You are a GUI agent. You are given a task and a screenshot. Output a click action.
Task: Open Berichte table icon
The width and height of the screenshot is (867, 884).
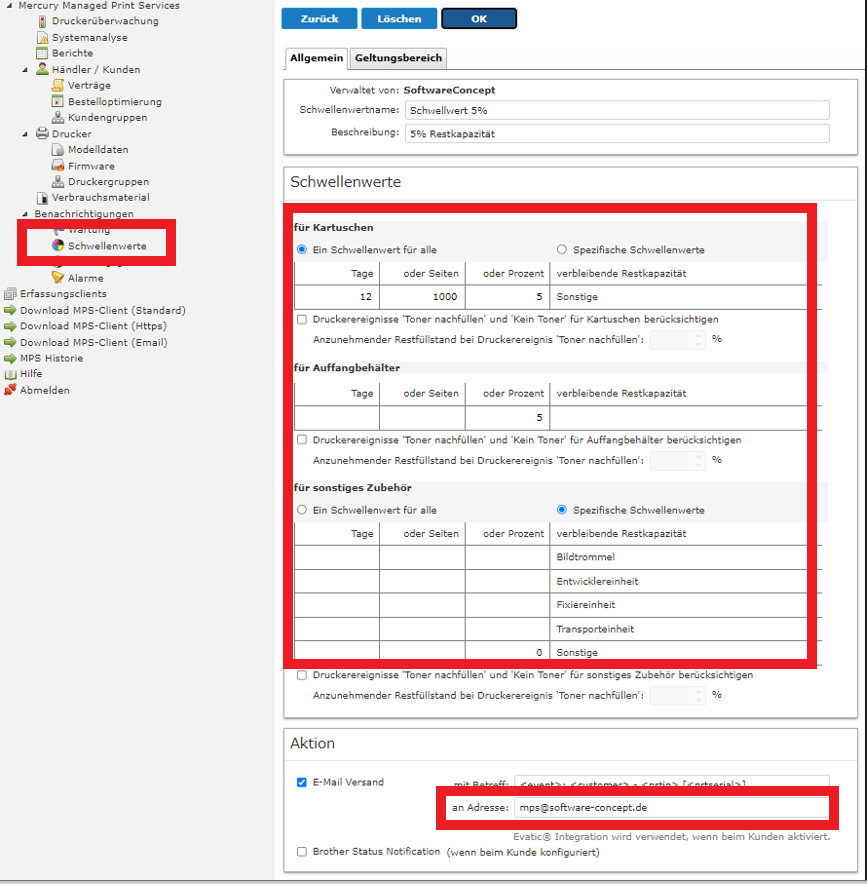(x=43, y=53)
